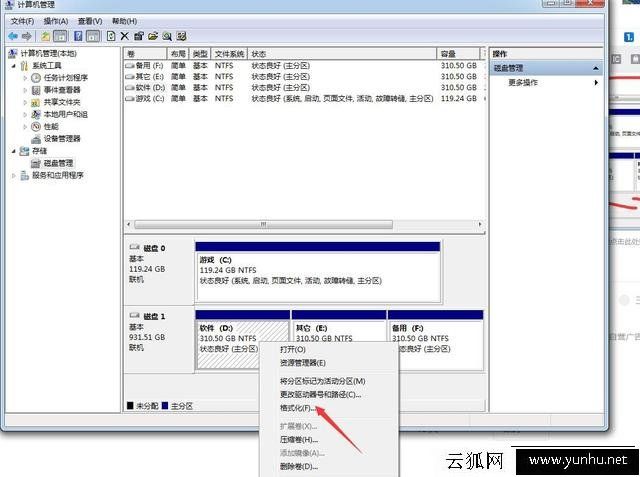640x477 pixels.
Task: Select 服务和应用程序 tree item
Action: point(58,175)
